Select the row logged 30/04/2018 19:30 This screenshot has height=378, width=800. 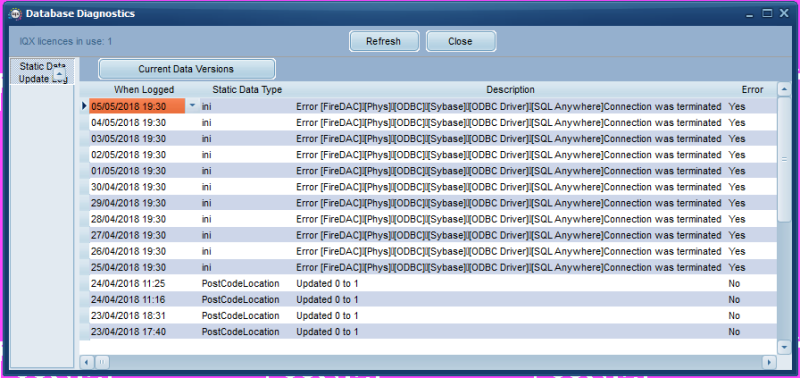[x=429, y=187]
